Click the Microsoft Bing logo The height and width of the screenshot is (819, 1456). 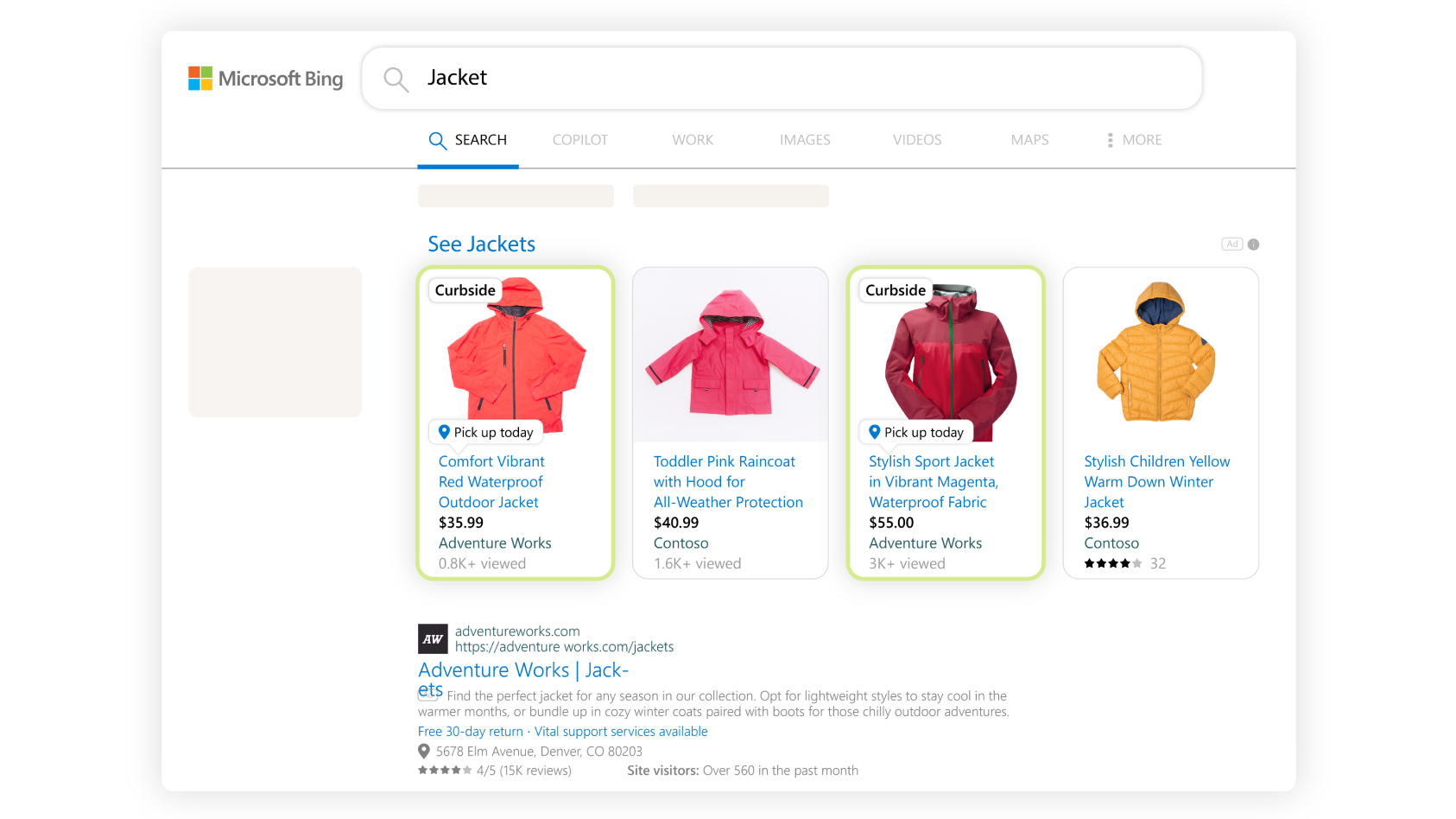pyautogui.click(x=266, y=79)
